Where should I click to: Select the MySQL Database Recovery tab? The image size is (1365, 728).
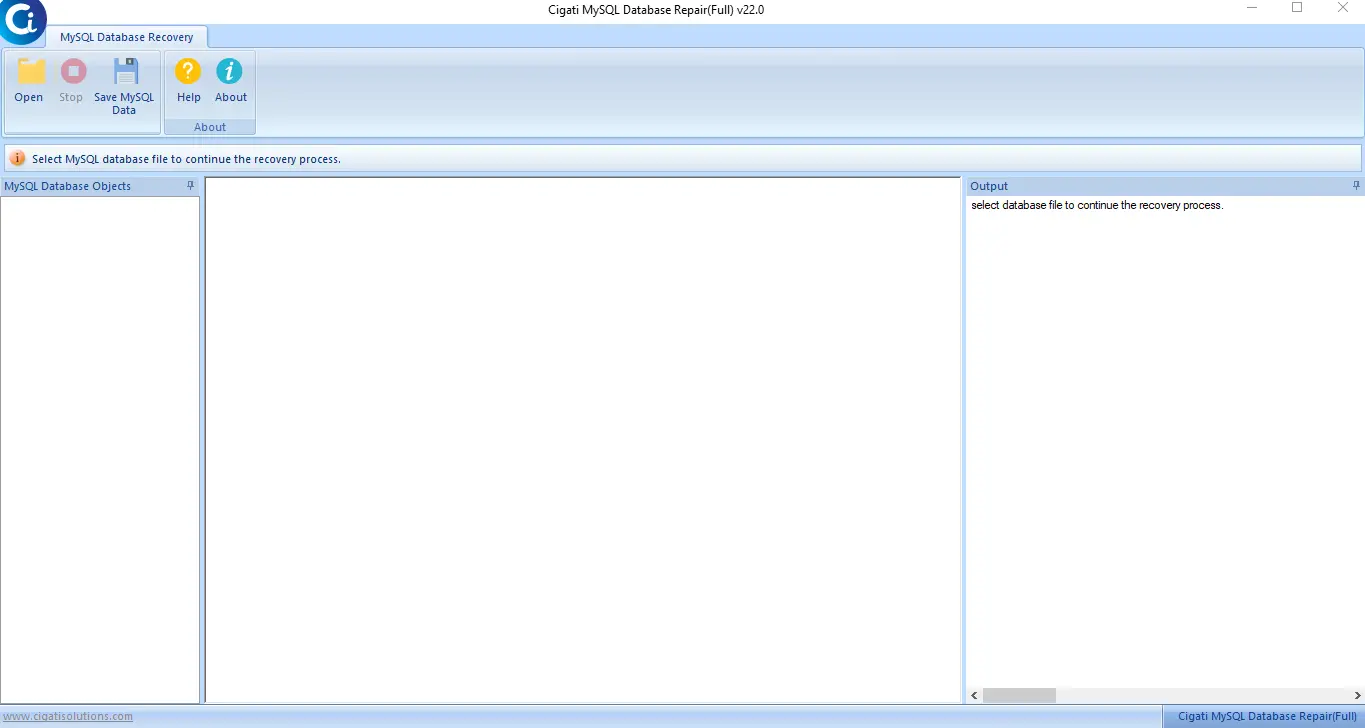coord(127,37)
